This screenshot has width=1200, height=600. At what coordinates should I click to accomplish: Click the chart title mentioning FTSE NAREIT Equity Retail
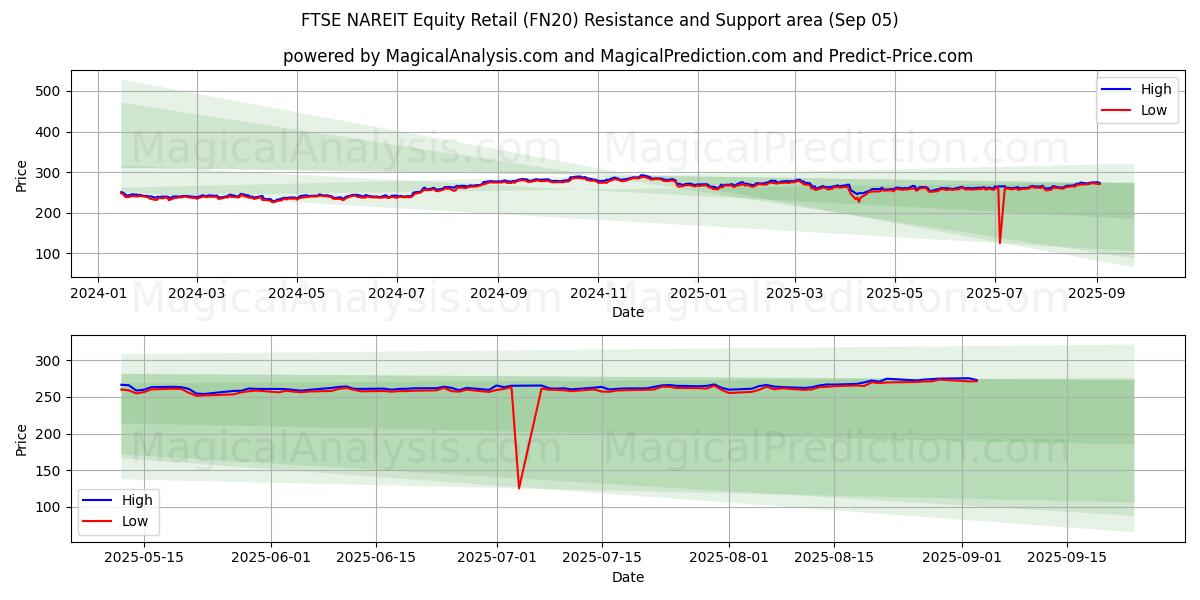pos(600,20)
